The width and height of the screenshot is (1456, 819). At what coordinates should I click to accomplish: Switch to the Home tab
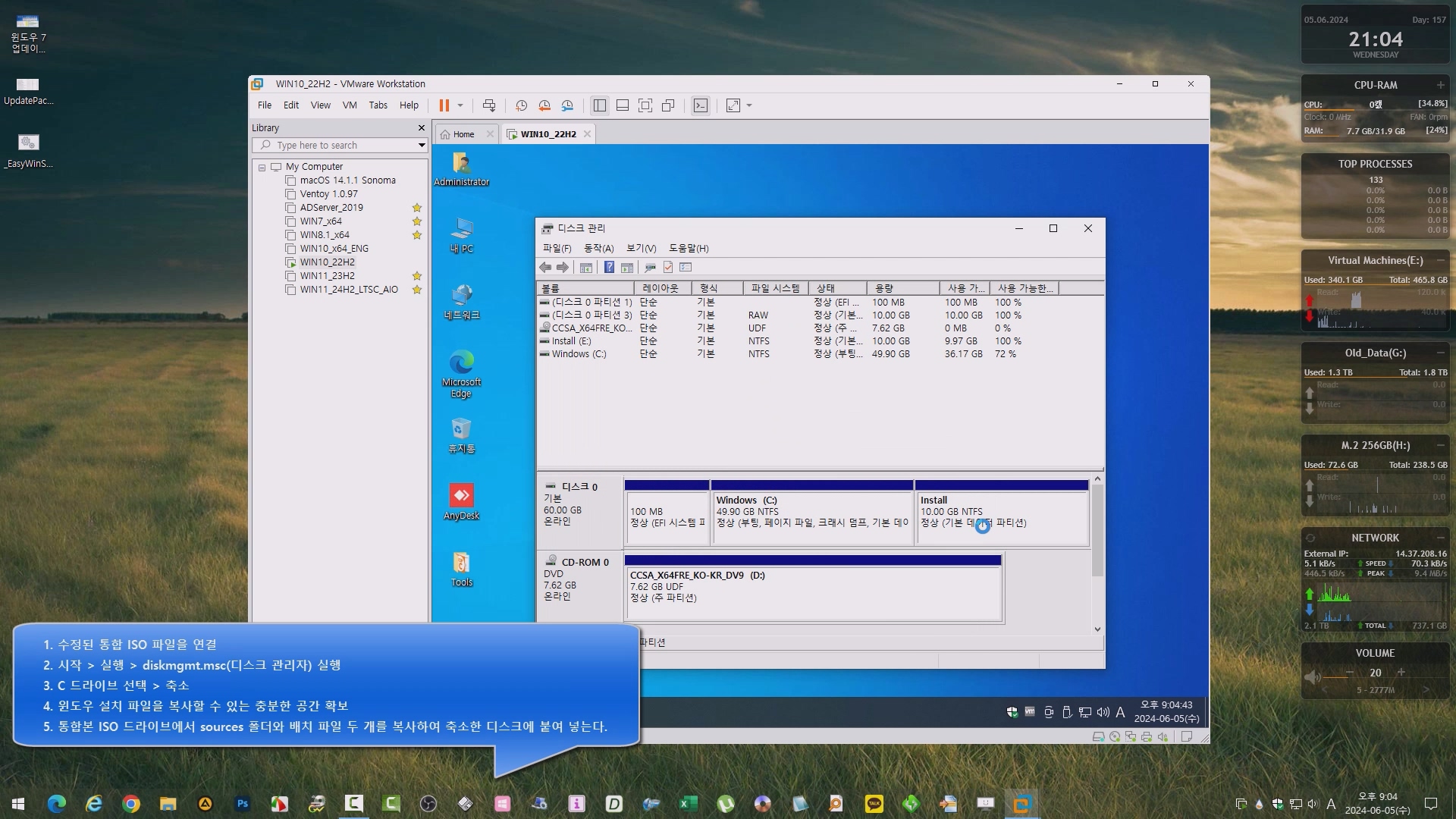[463, 134]
